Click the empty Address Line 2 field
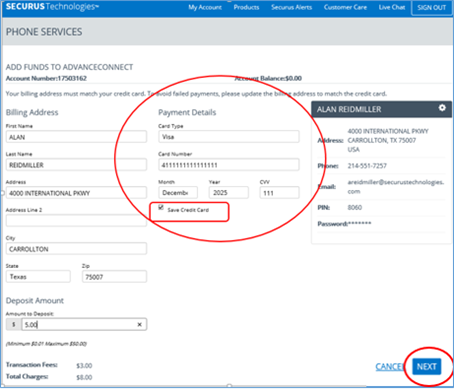The image size is (454, 390). click(76, 221)
